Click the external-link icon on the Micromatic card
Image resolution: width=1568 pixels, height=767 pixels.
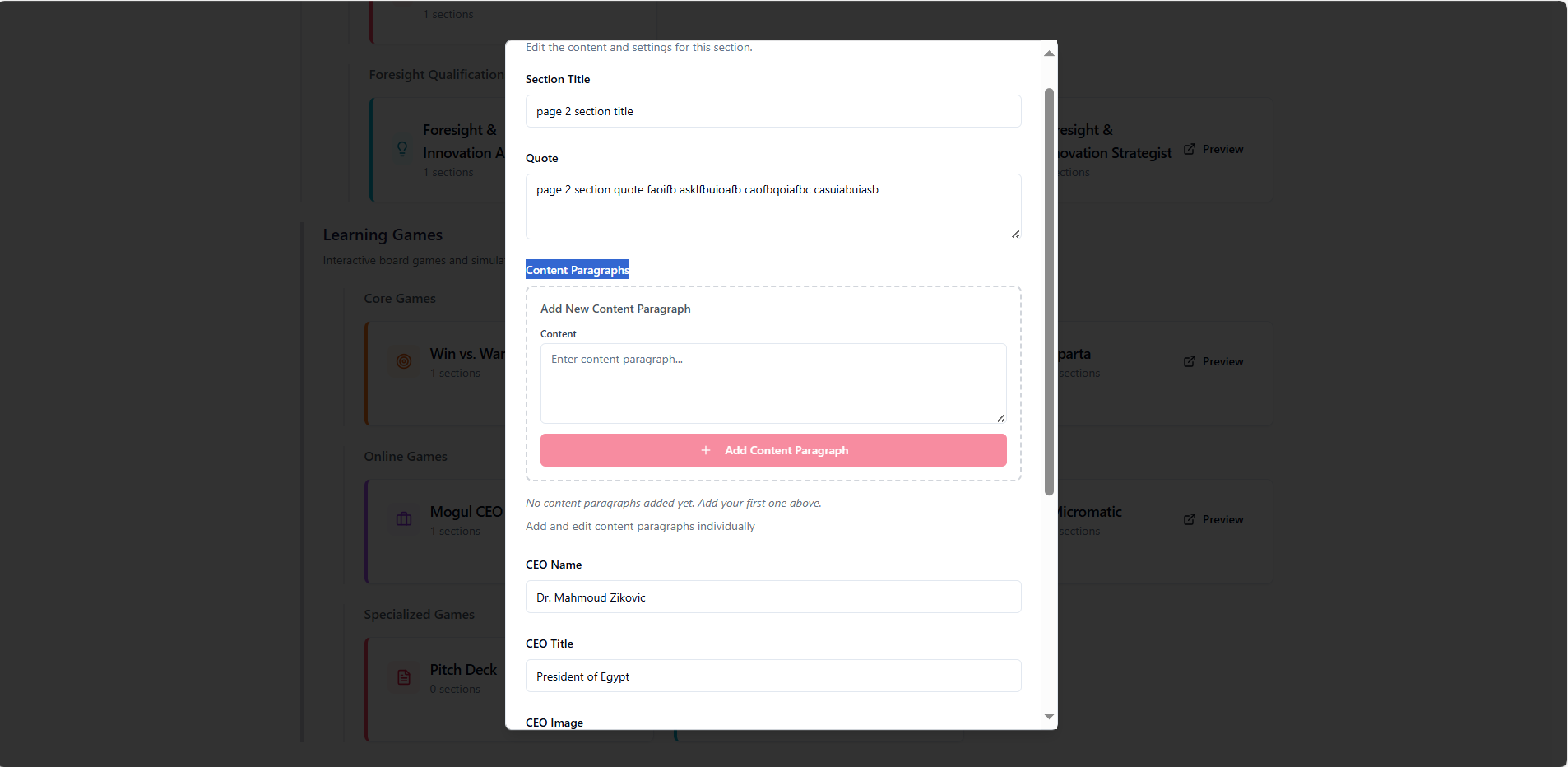tap(1190, 519)
